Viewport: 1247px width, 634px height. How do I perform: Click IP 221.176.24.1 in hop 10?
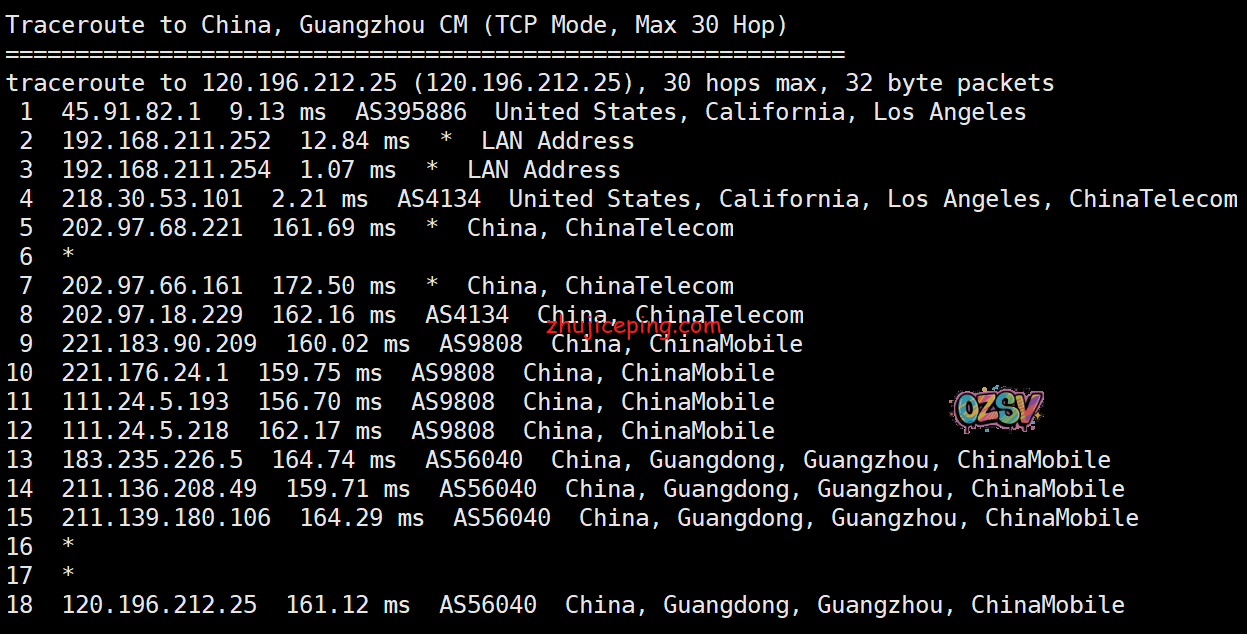point(145,373)
